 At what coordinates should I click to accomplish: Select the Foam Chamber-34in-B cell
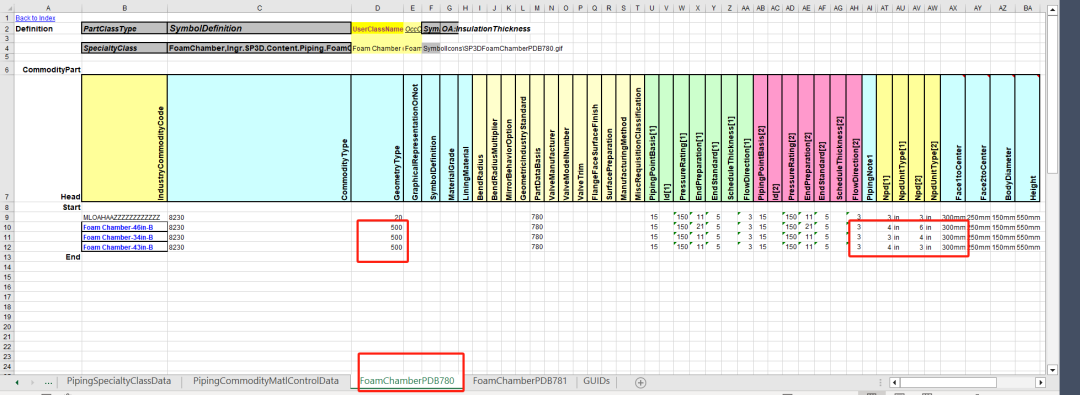124,237
